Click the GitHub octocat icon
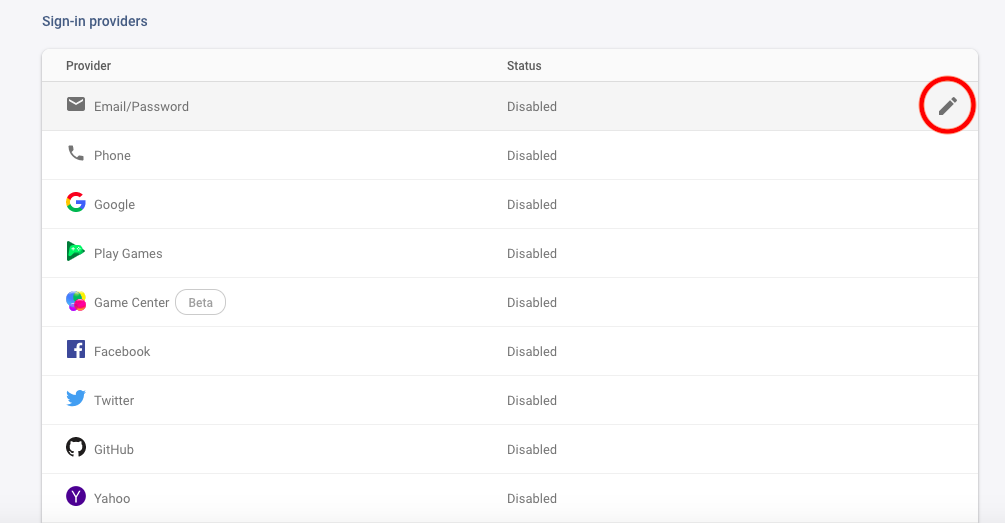Image resolution: width=1005 pixels, height=523 pixels. [76, 448]
